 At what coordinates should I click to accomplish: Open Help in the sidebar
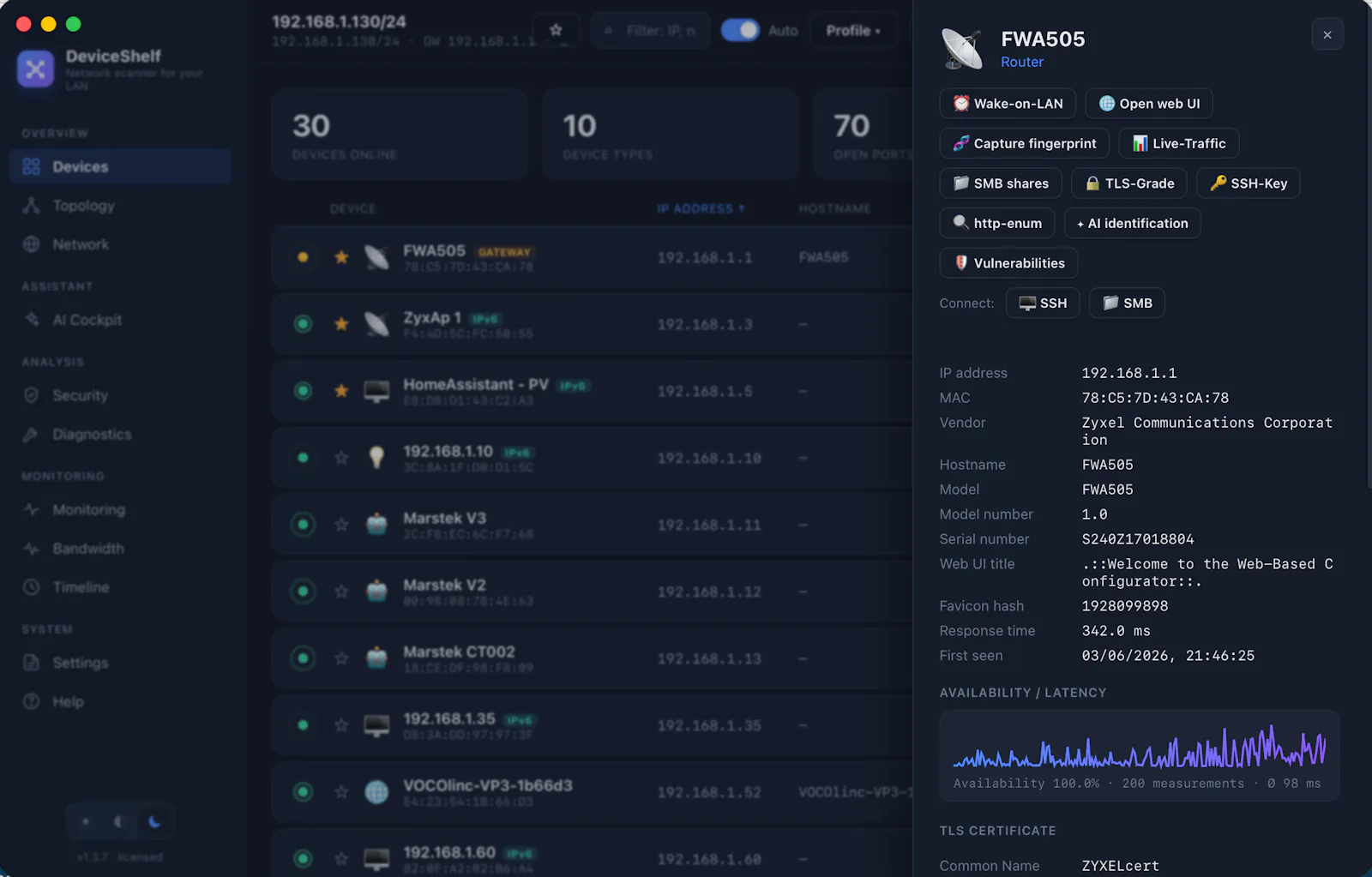click(x=120, y=701)
